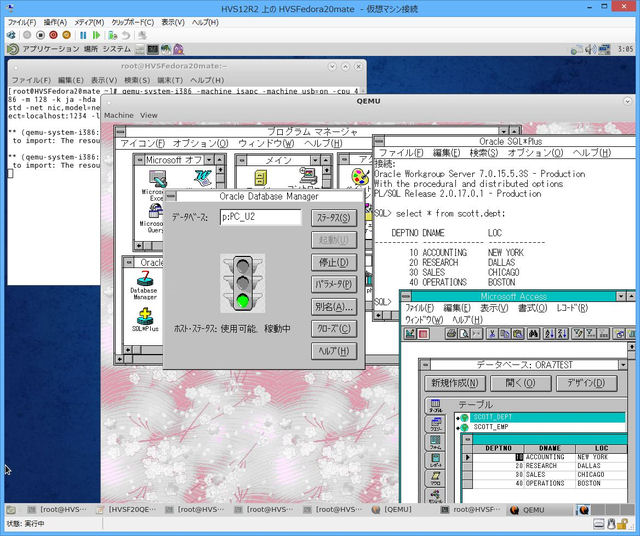
Task: Open the Oracle Database Manager control menu box
Action: coord(171,196)
